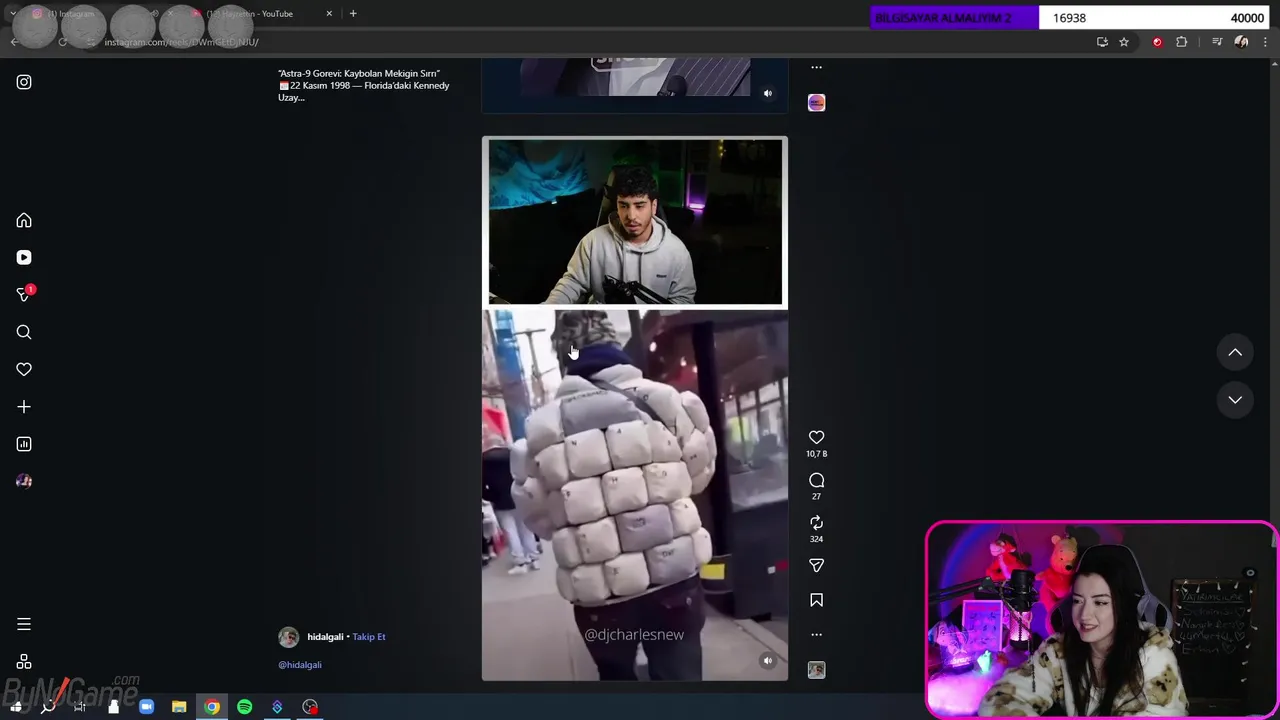Follow hidalgali via Takip Et
The height and width of the screenshot is (720, 1280).
click(x=368, y=637)
